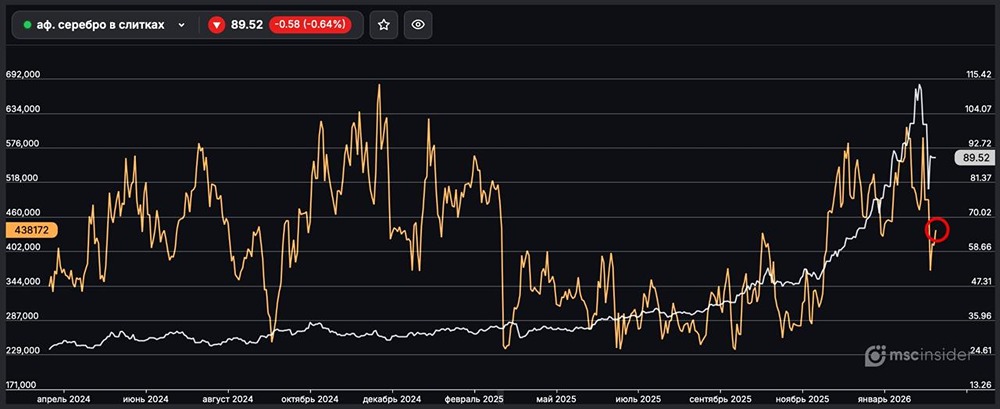Click the red down-arrow price indicator
1000x409 pixels.
(217, 25)
